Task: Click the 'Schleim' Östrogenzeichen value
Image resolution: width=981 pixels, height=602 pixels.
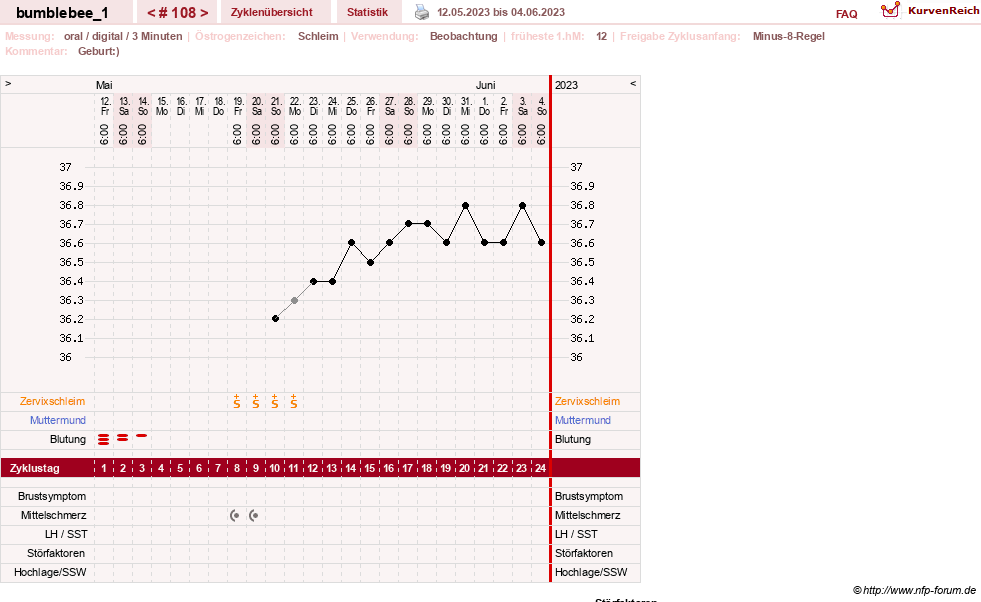Action: click(x=318, y=36)
